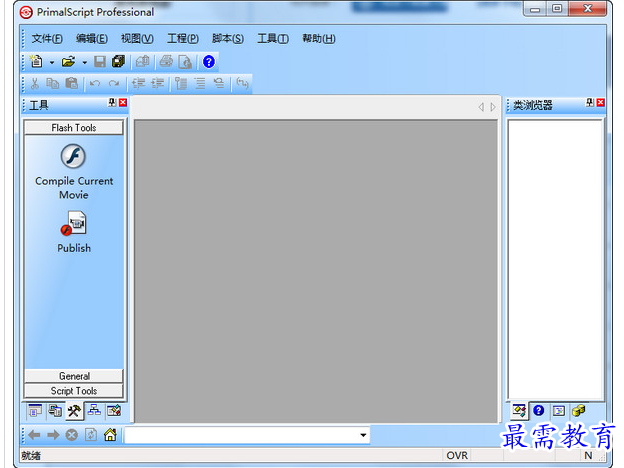
Task: Click the New file icon
Action: coord(37,62)
